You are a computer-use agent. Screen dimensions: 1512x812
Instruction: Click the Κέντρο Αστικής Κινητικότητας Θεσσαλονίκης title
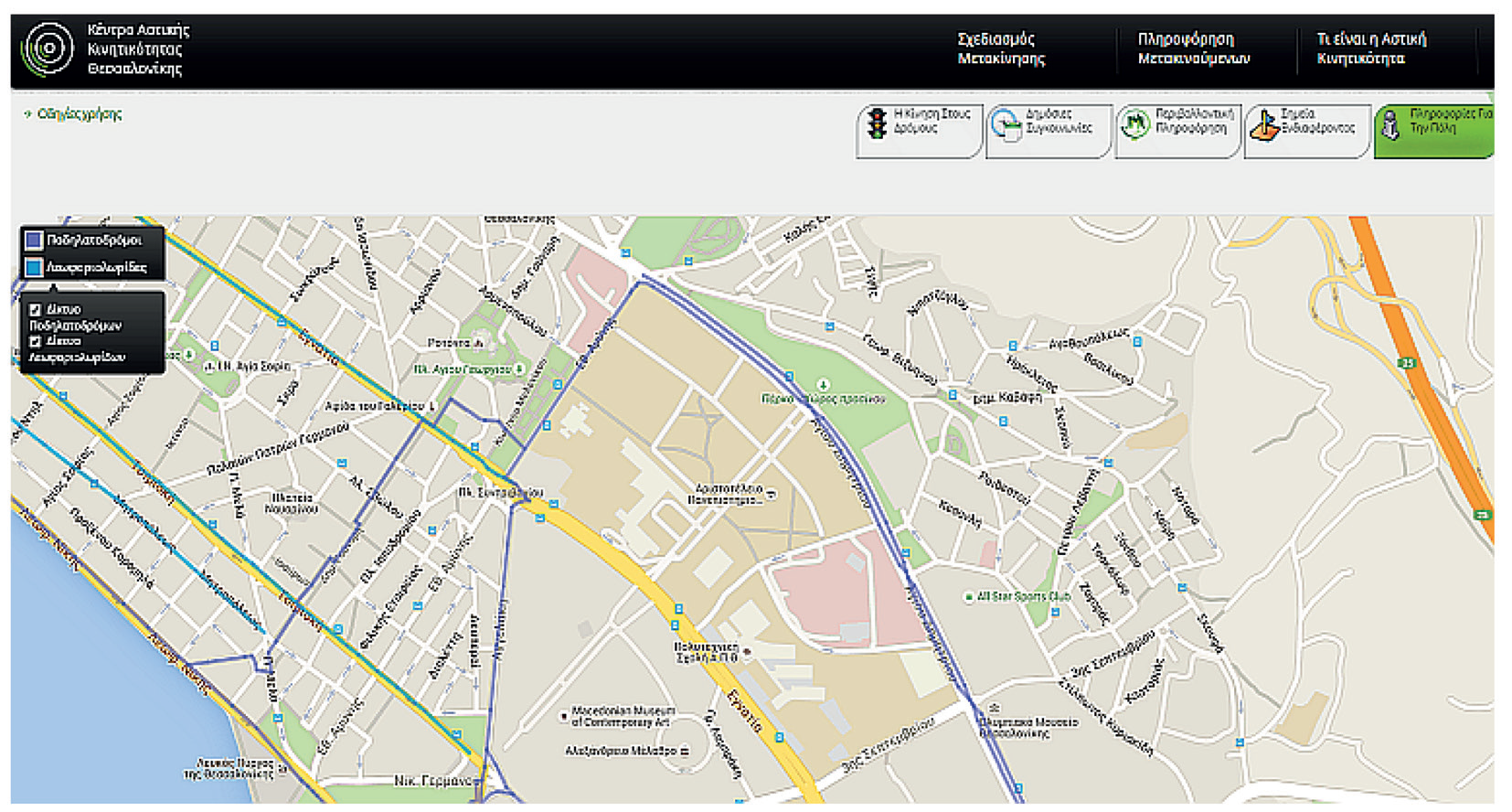pos(137,49)
